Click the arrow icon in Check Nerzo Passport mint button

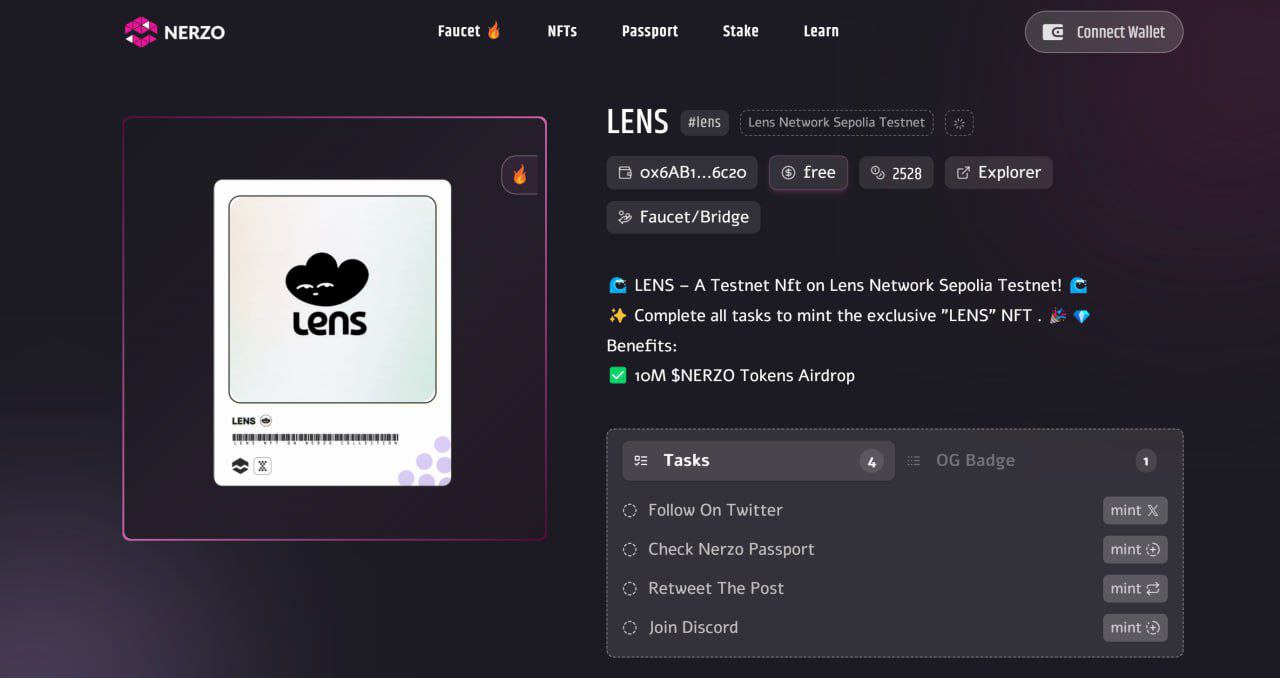pyautogui.click(x=1153, y=549)
